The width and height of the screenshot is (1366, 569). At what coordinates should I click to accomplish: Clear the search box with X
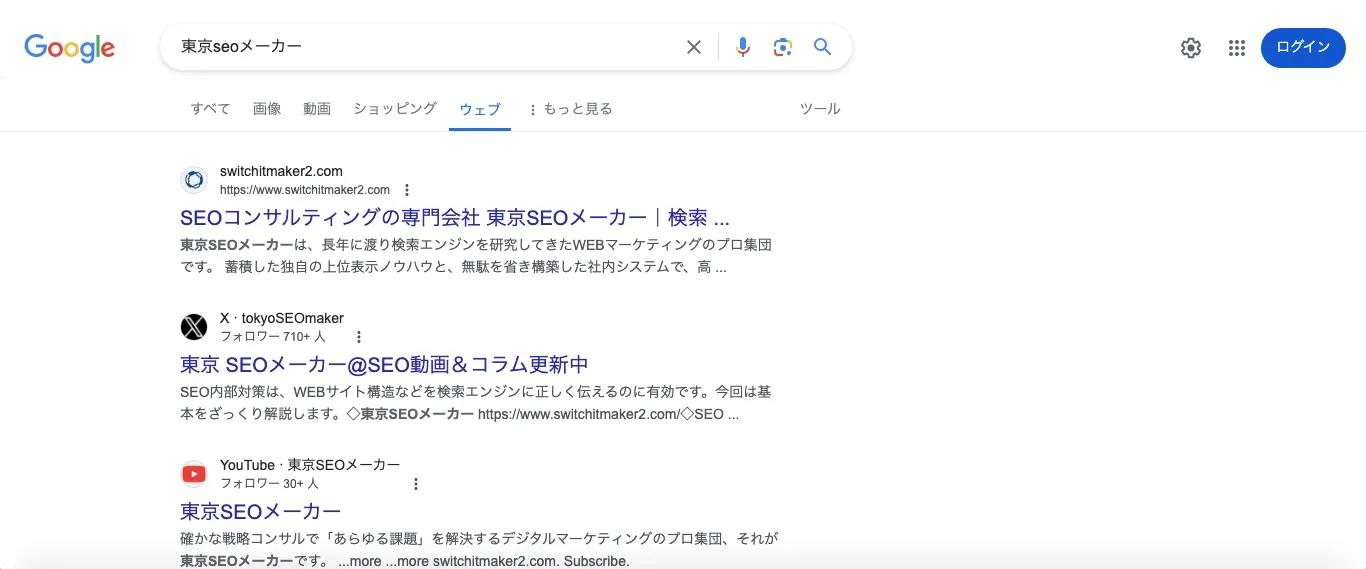click(693, 47)
